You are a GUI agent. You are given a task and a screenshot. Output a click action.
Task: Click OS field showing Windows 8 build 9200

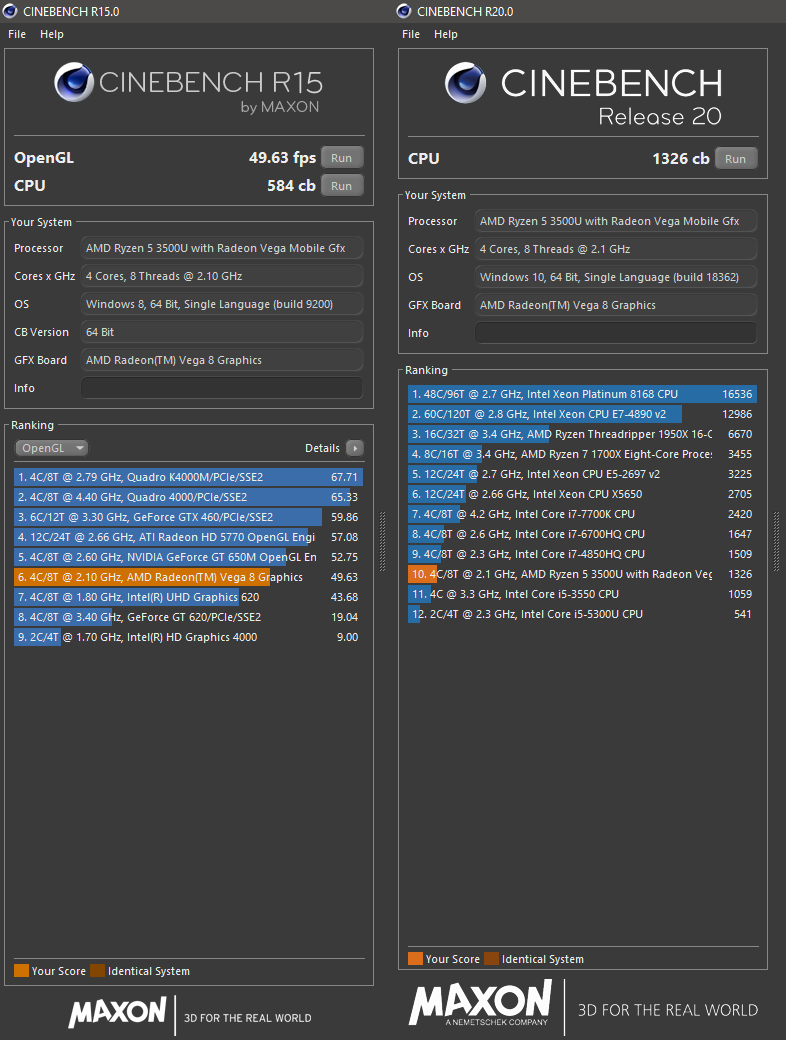222,304
